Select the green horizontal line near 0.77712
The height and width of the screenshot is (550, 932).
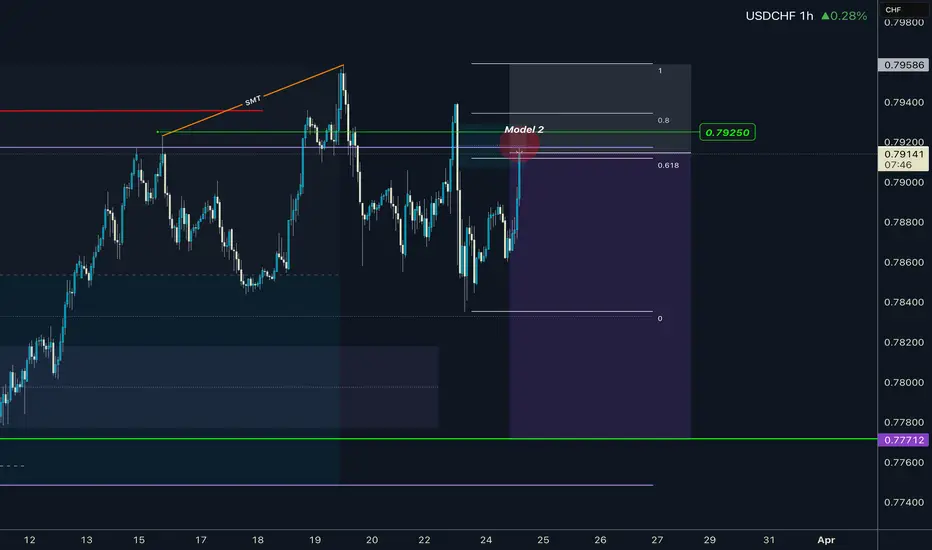439,439
